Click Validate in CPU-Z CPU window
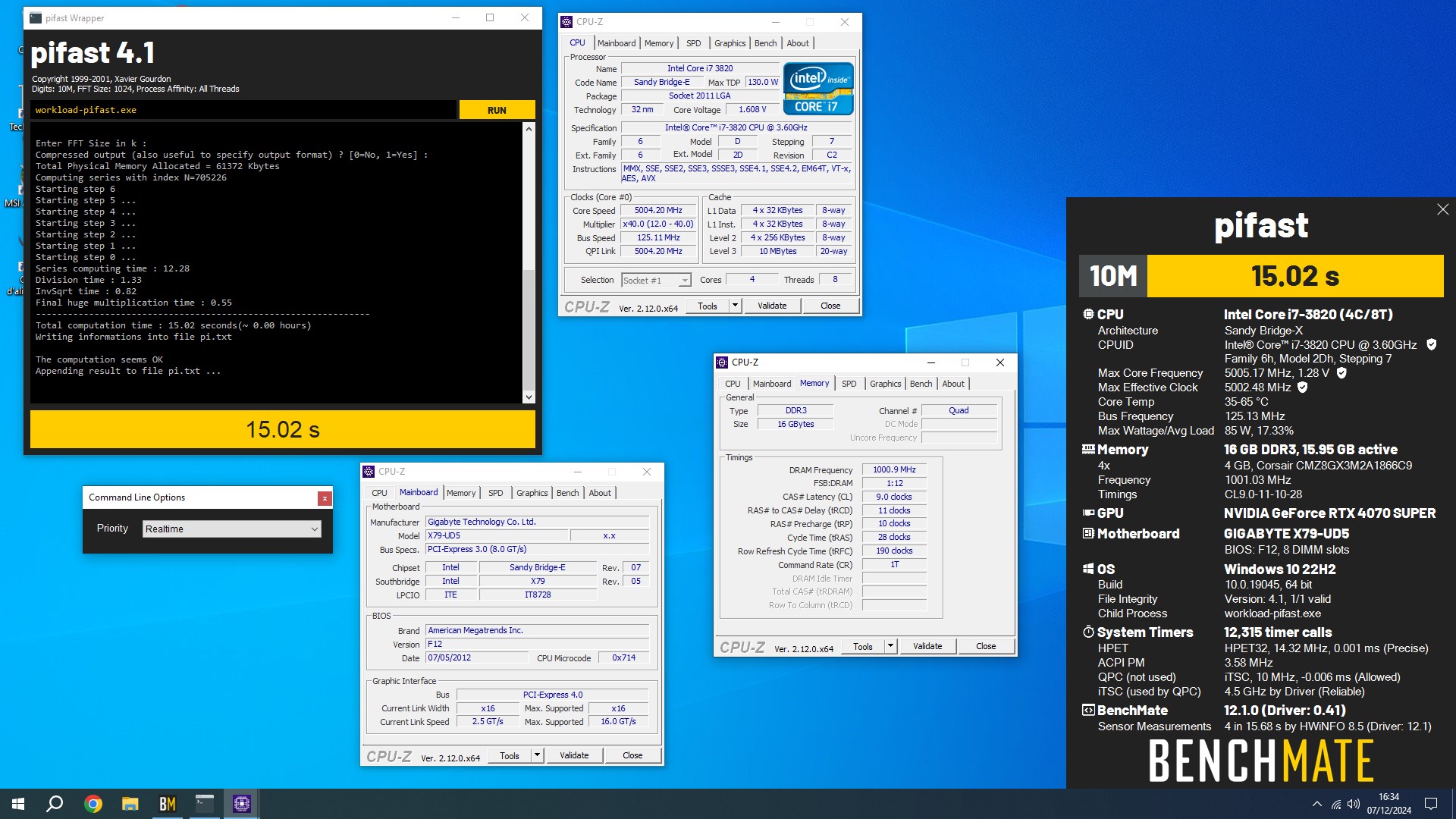Viewport: 1456px width, 819px height. tap(772, 306)
